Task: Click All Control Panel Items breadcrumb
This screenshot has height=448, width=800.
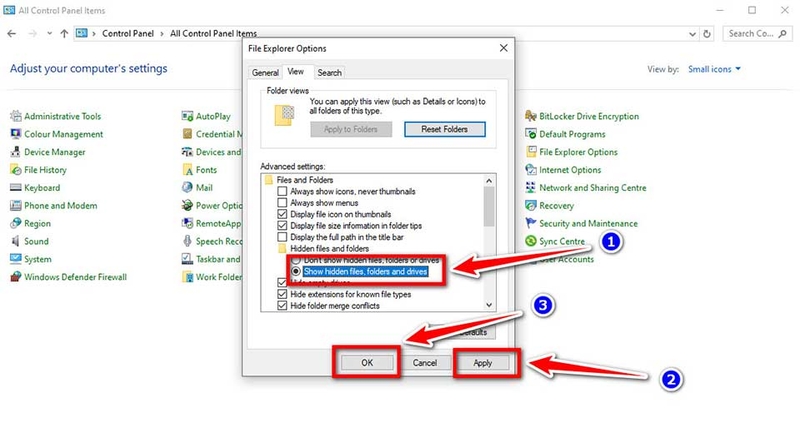Action: pyautogui.click(x=213, y=34)
